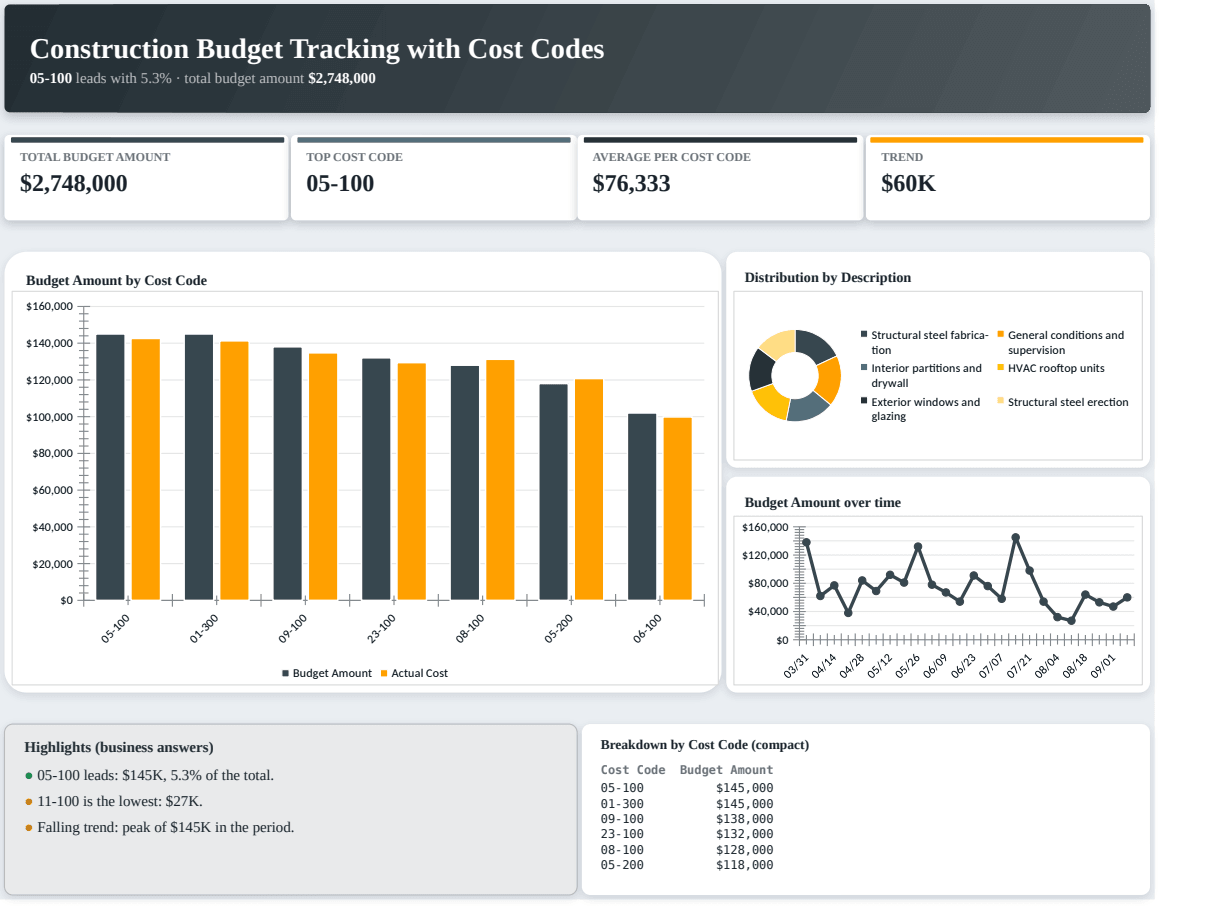Click the Budget Amount column header in breakdown

(727, 770)
